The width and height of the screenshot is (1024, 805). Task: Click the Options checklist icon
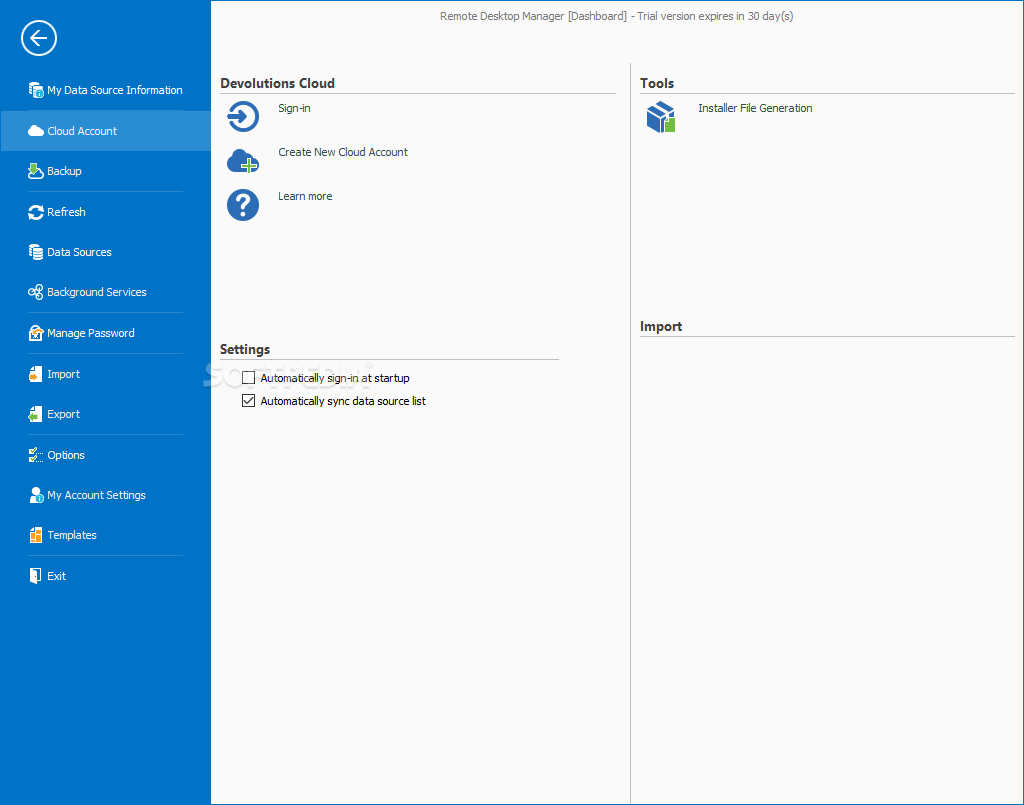coord(36,455)
